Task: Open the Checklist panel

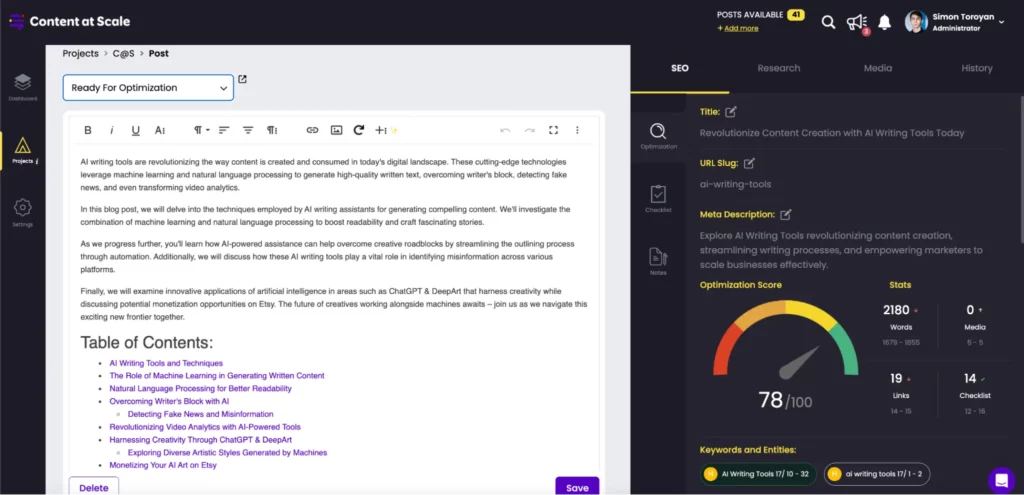Action: (658, 199)
